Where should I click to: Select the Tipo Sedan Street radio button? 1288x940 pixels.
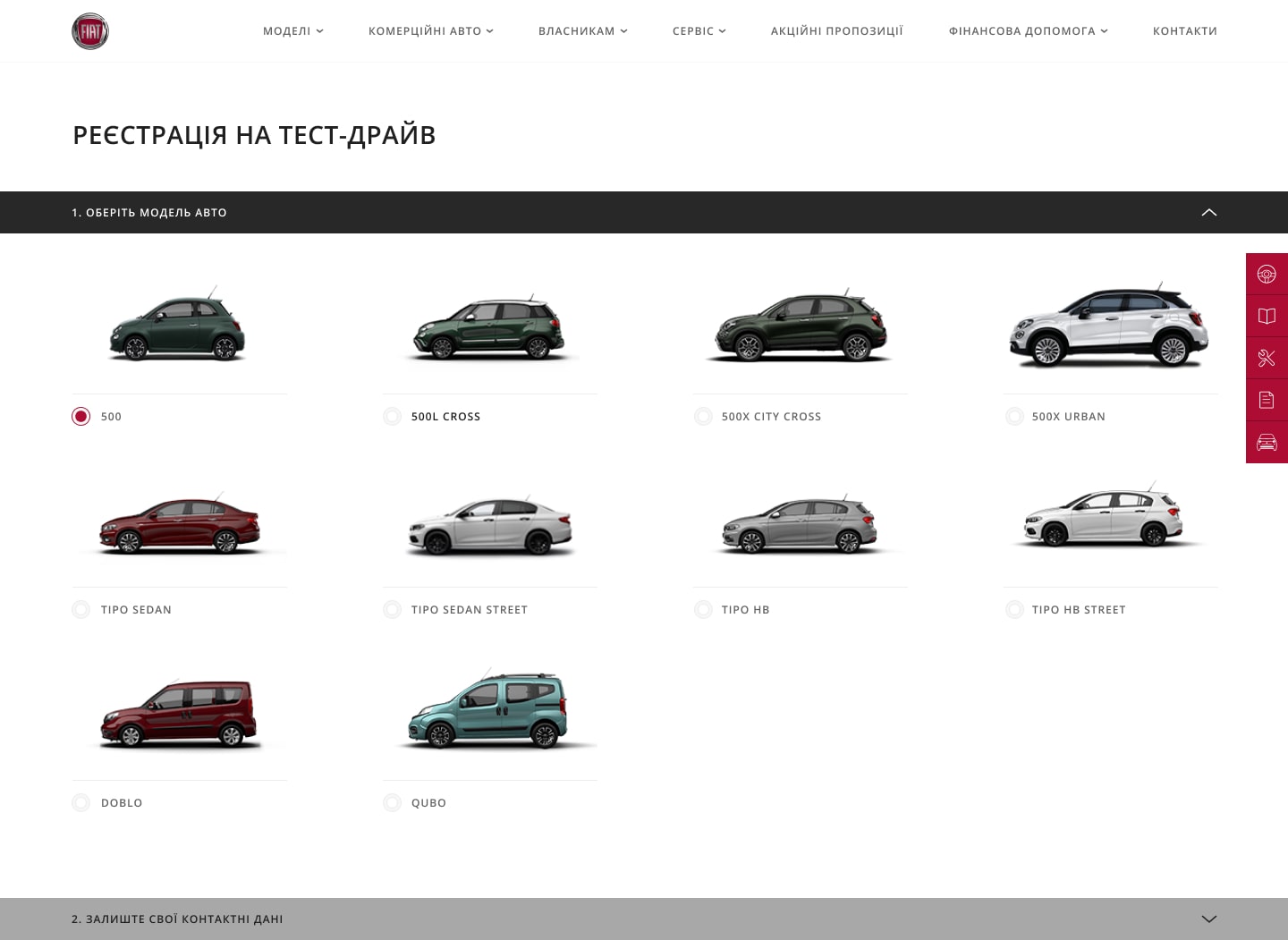(392, 610)
